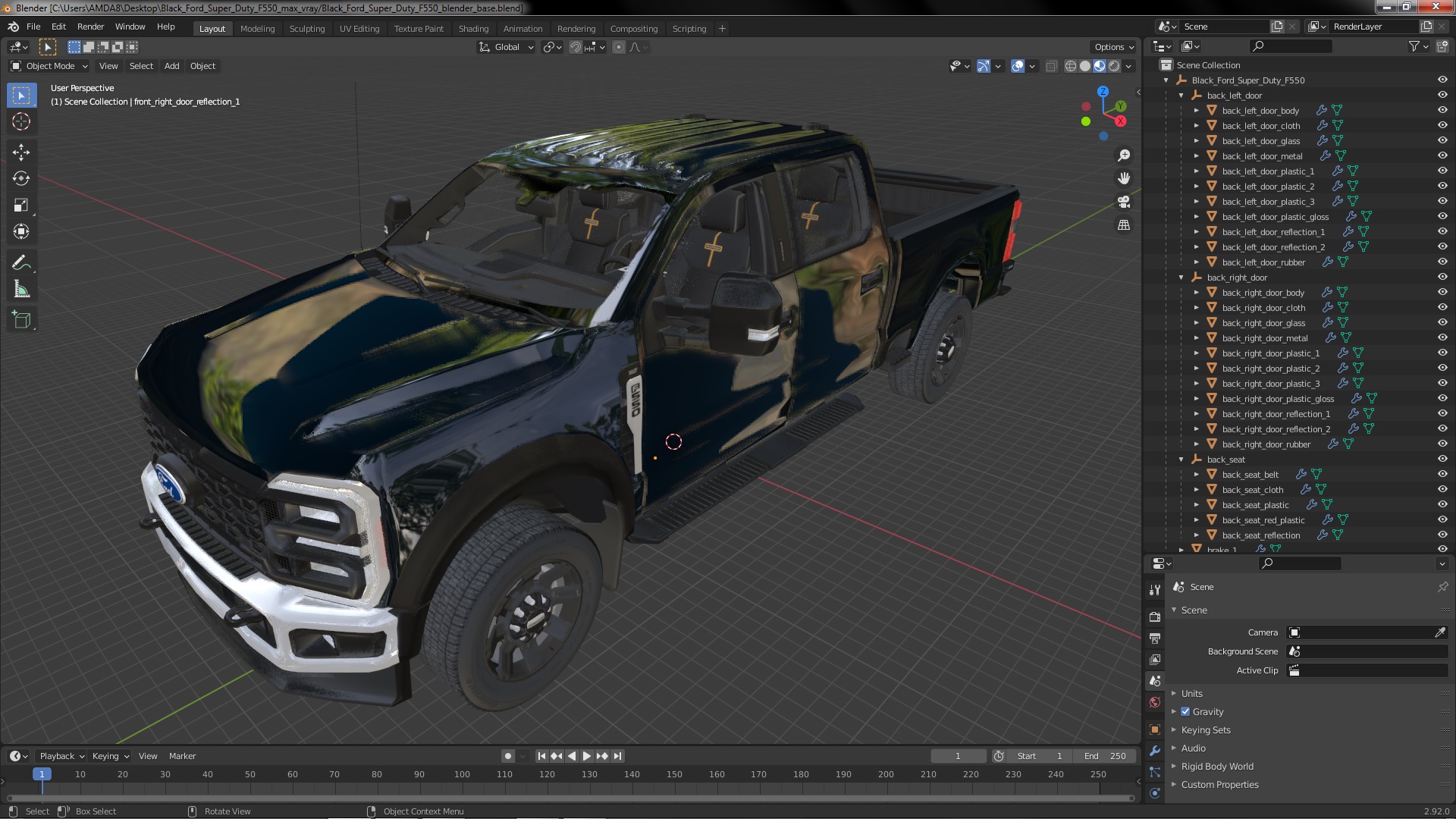Click the Zoom view gizmo icon
Image resolution: width=1456 pixels, height=819 pixels.
(x=1124, y=155)
